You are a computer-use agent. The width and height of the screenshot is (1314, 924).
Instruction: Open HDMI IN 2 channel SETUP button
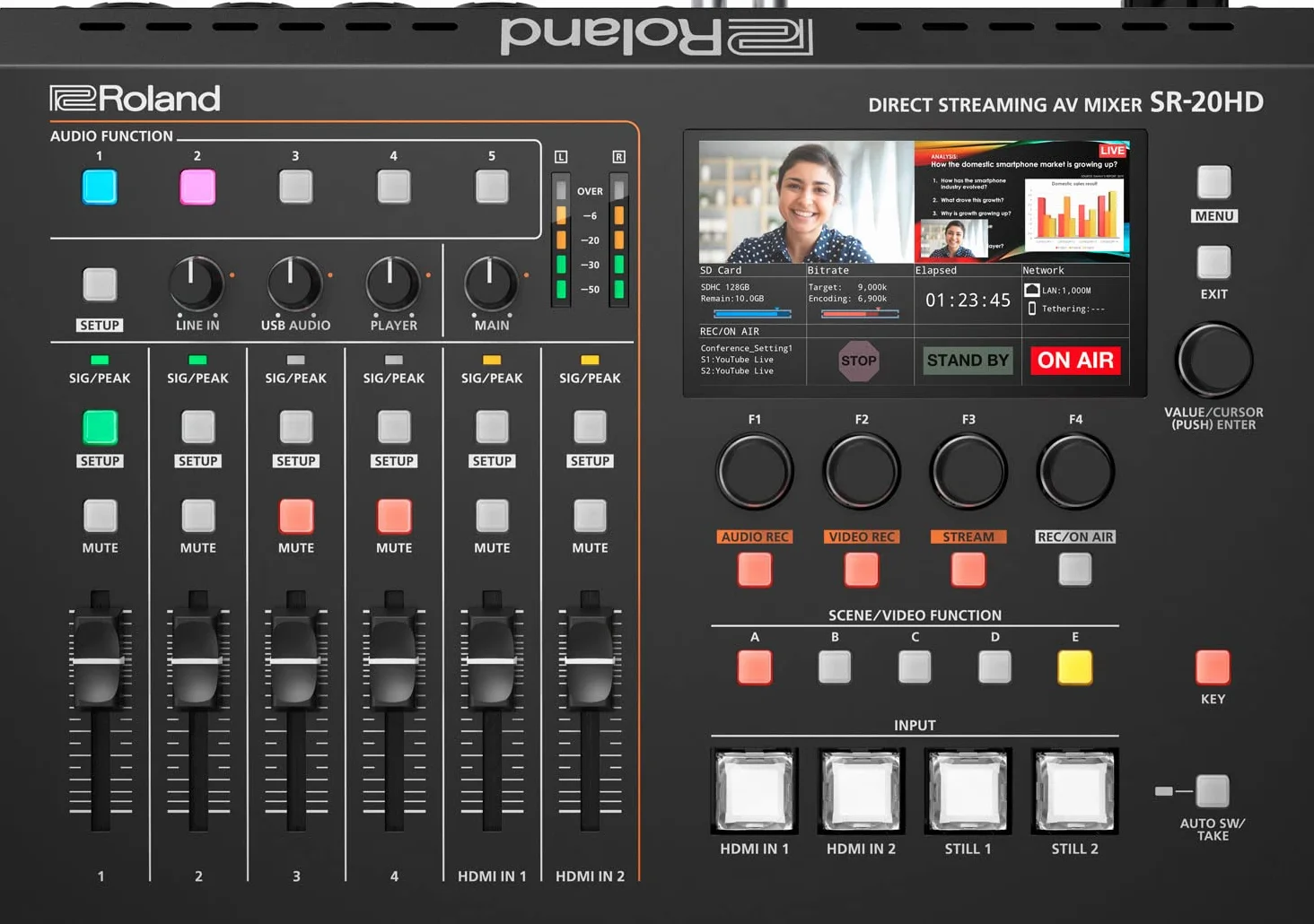590,427
